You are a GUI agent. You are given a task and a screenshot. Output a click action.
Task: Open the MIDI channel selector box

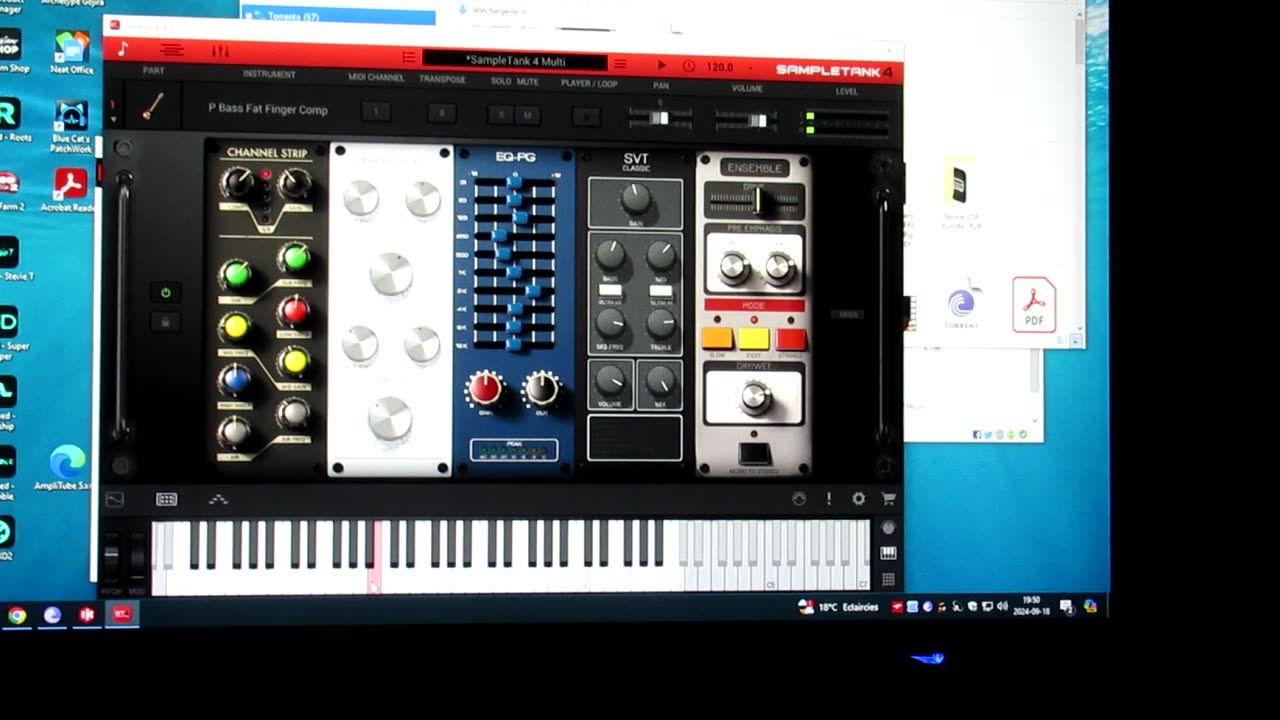[376, 113]
